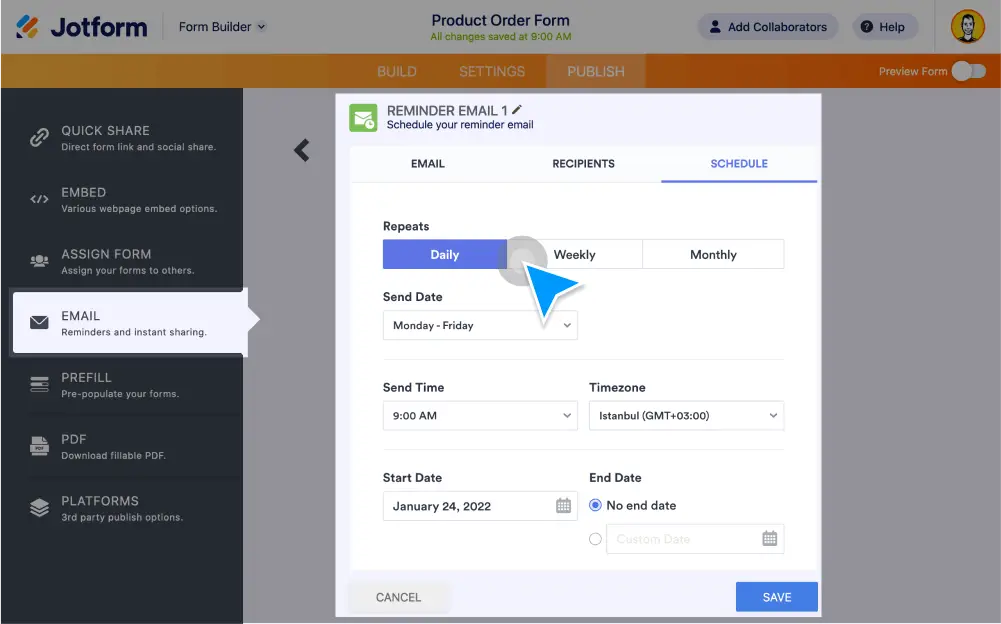The height and width of the screenshot is (624, 1001).
Task: Open the Settings tab
Action: [492, 71]
